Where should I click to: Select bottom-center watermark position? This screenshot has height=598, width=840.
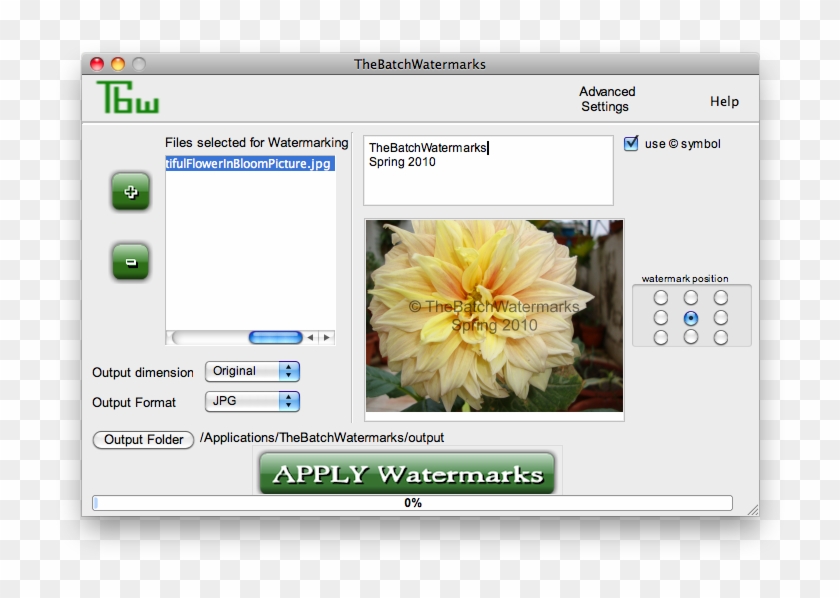691,337
